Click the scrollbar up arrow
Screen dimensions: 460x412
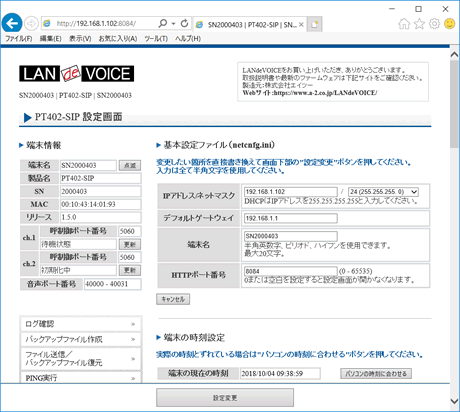pyautogui.click(x=454, y=54)
